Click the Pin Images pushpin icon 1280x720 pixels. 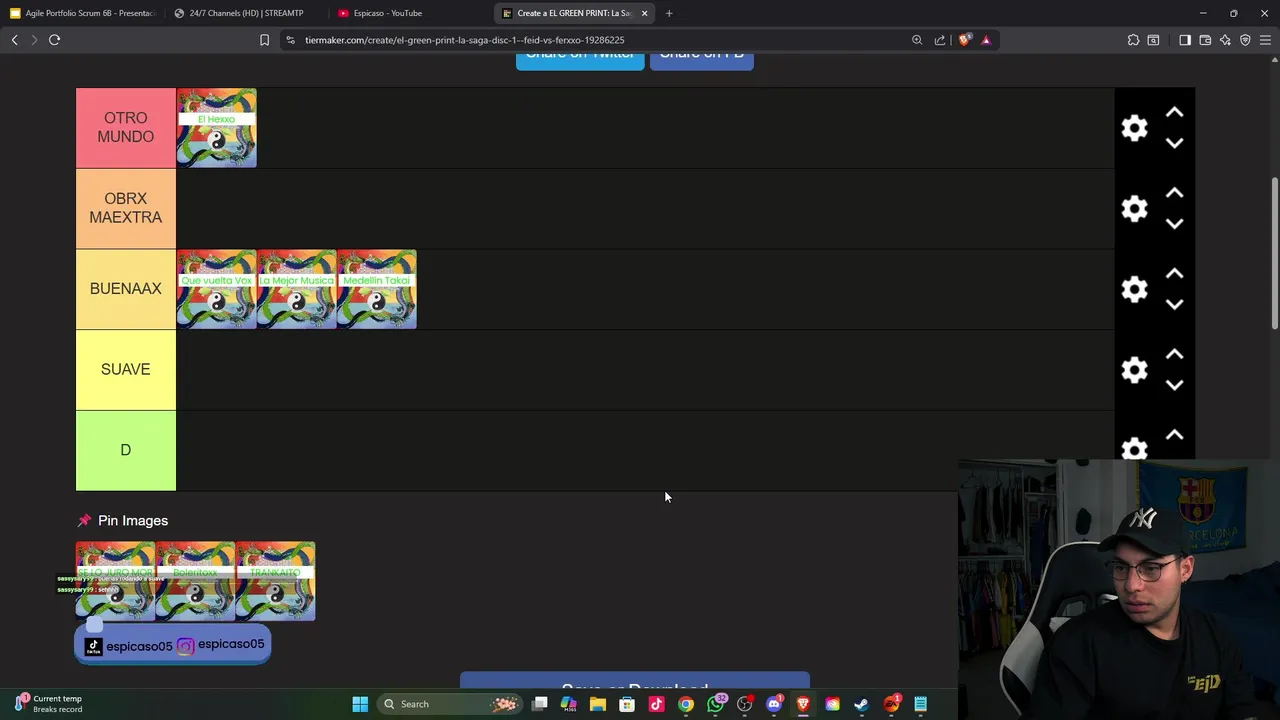pyautogui.click(x=84, y=520)
